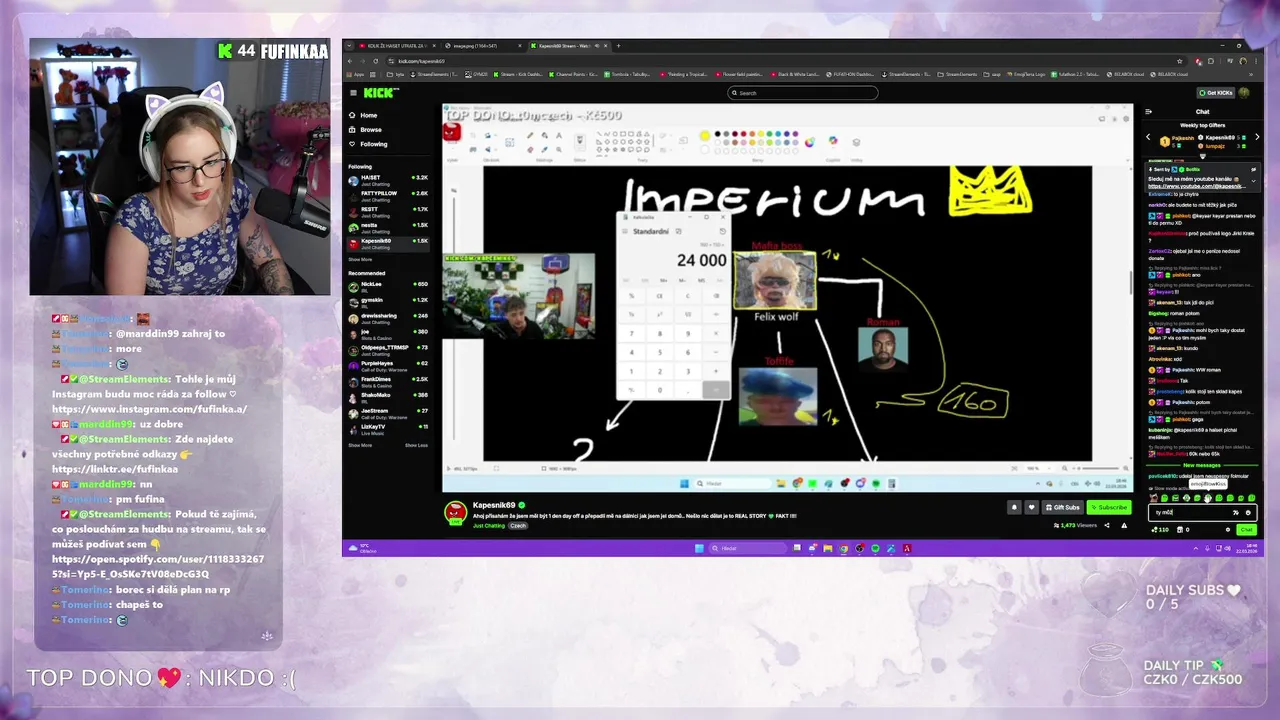This screenshot has width=1280, height=720.
Task: Bookmark this page with star icon
Action: pos(1179,61)
